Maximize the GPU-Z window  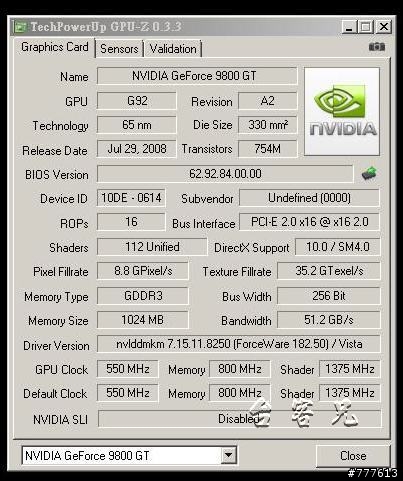366,27
